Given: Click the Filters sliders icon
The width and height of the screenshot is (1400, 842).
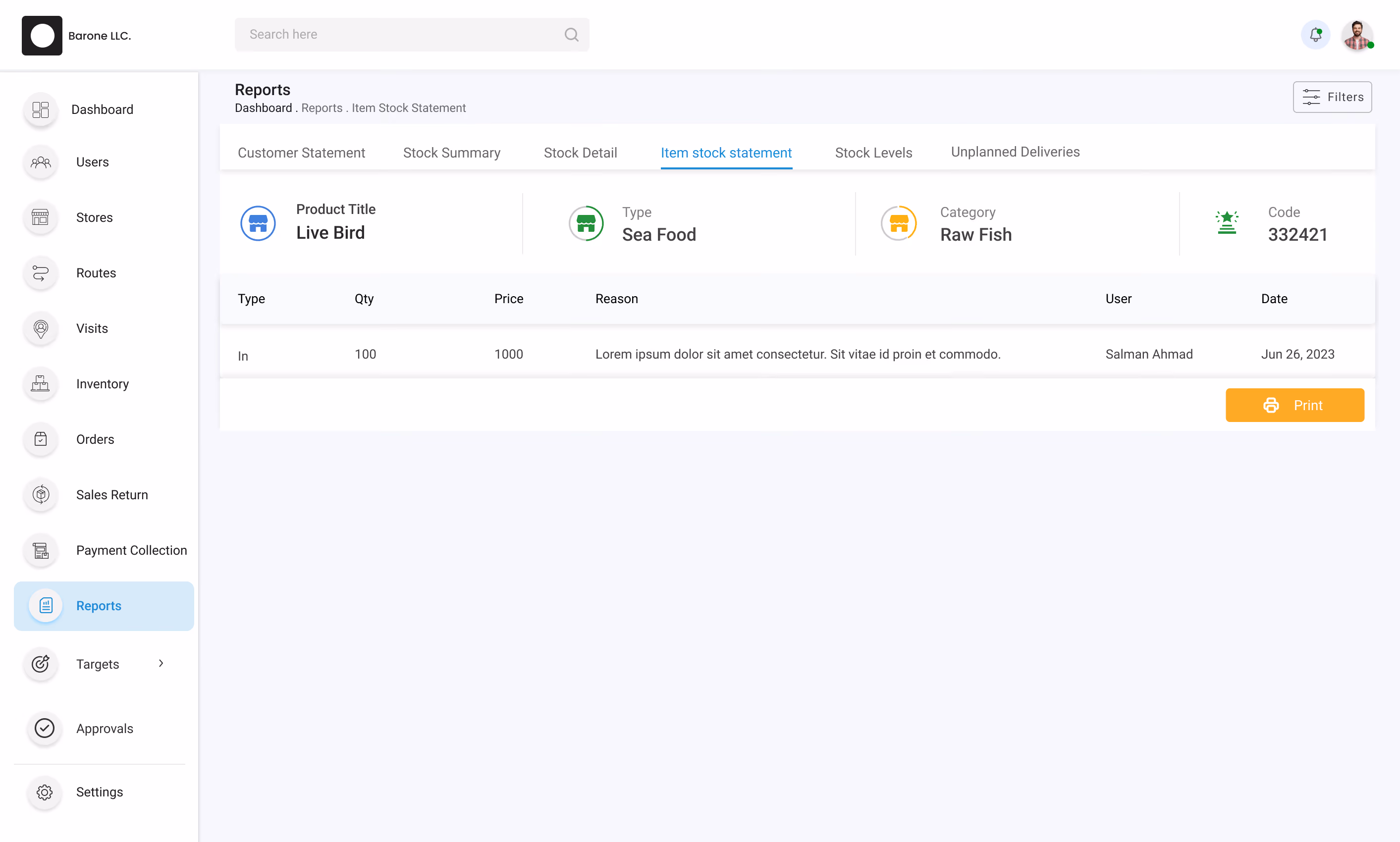Looking at the screenshot, I should point(1311,97).
